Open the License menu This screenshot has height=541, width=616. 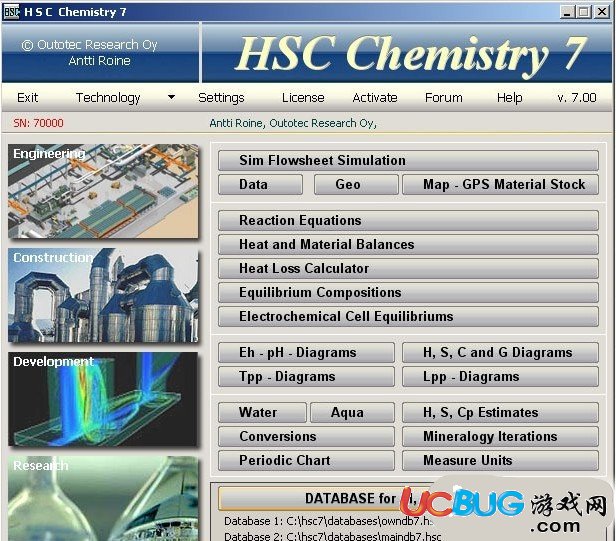(303, 97)
